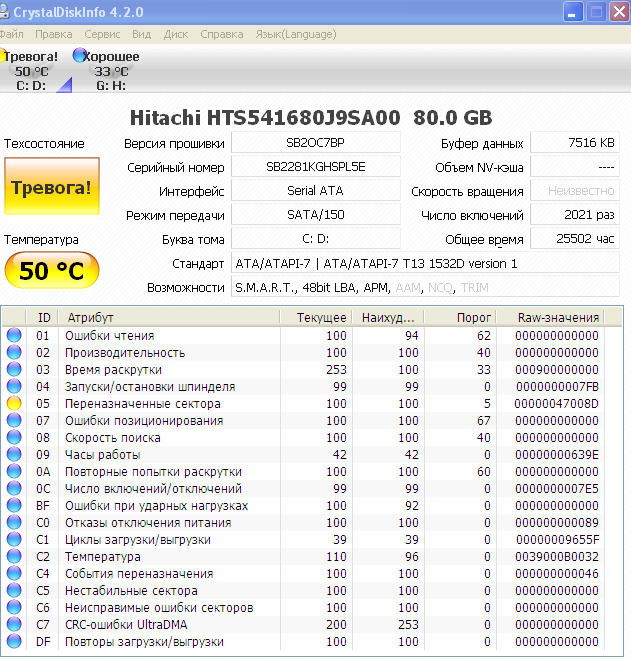Viewport: 631px width, 660px height.
Task: Click the buffer size value 7516 KB
Action: [575, 143]
